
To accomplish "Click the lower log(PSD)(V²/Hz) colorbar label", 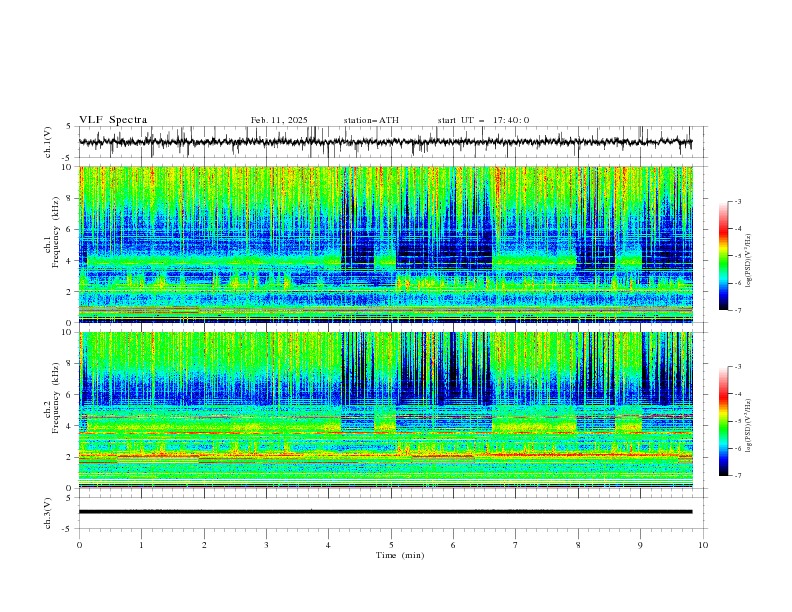I will point(749,426).
